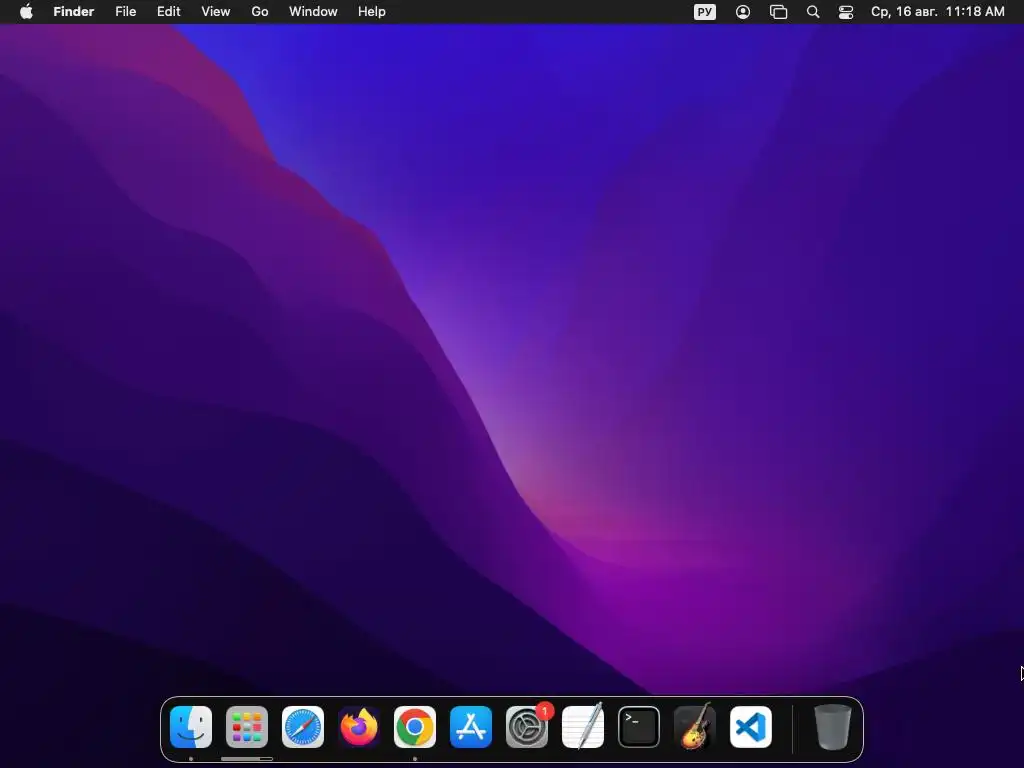Screen dimensions: 1024x768
Task: Launch GarageBand from the Dock
Action: [695, 727]
